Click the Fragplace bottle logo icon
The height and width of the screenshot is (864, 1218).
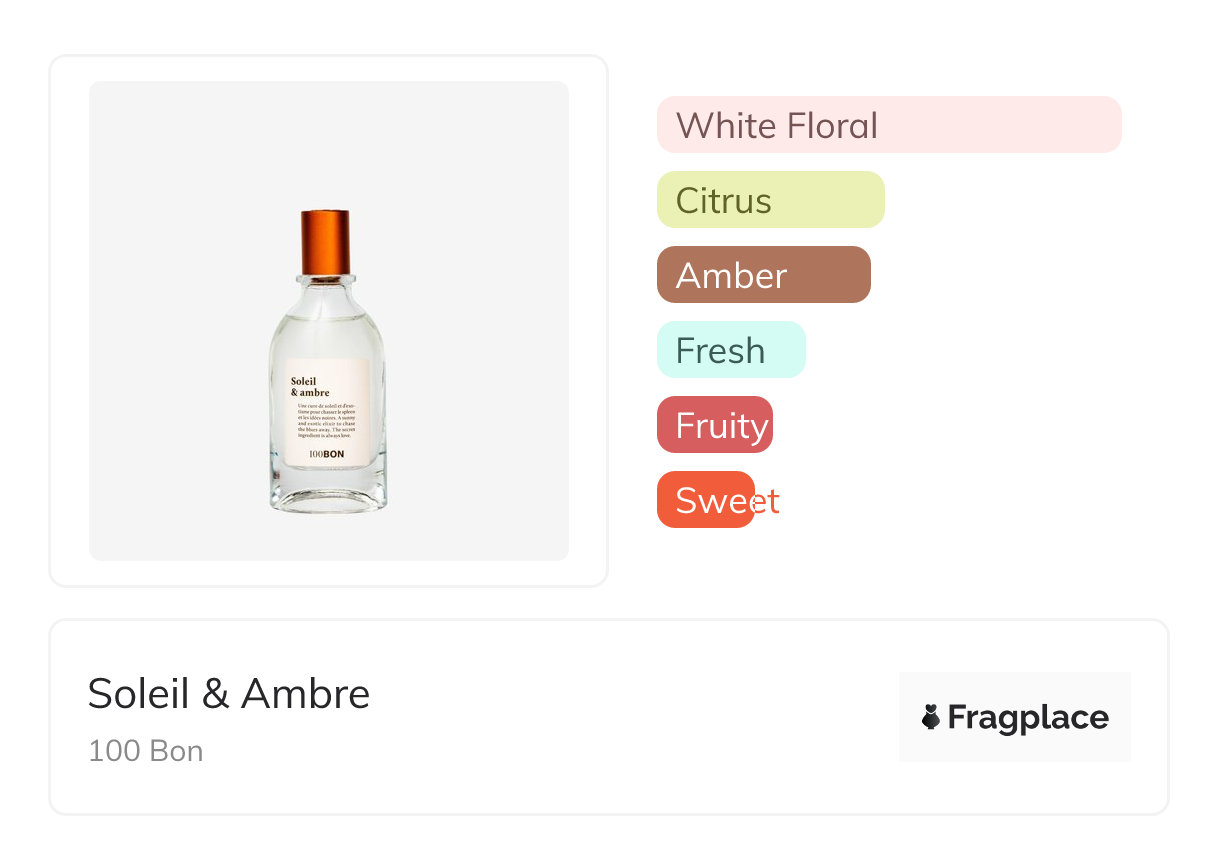click(x=931, y=717)
